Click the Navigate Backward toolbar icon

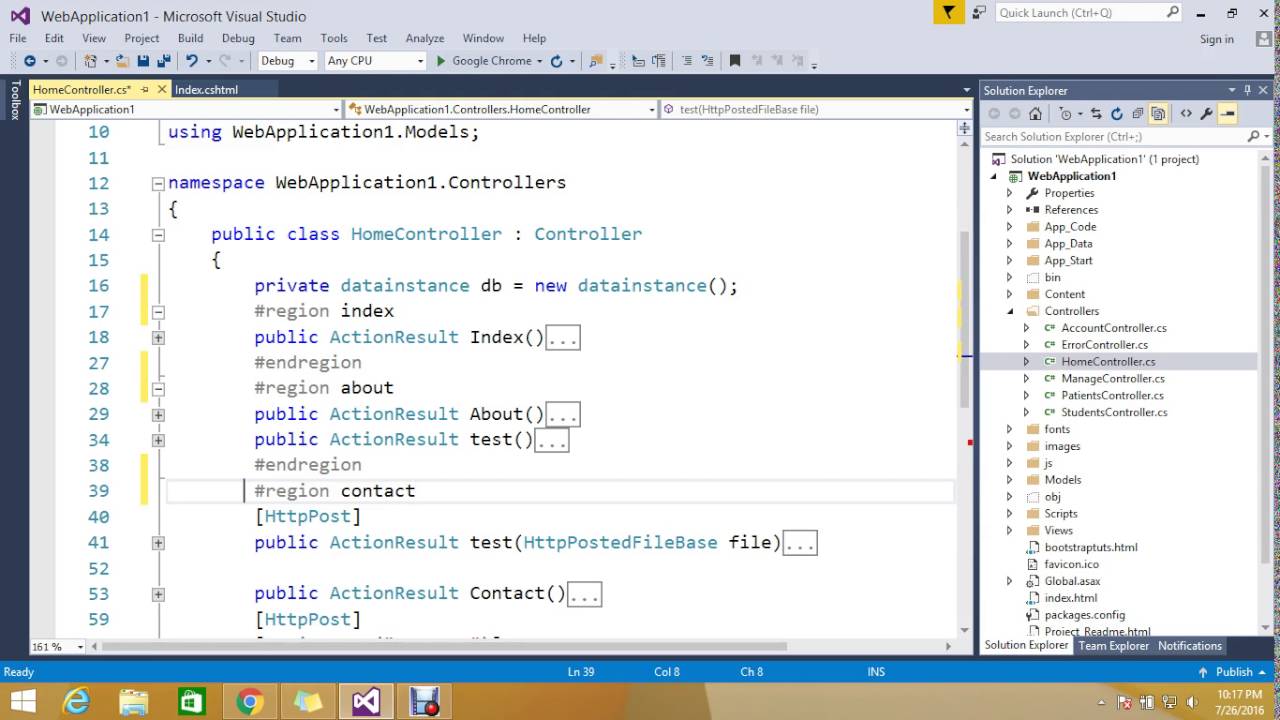pos(29,61)
